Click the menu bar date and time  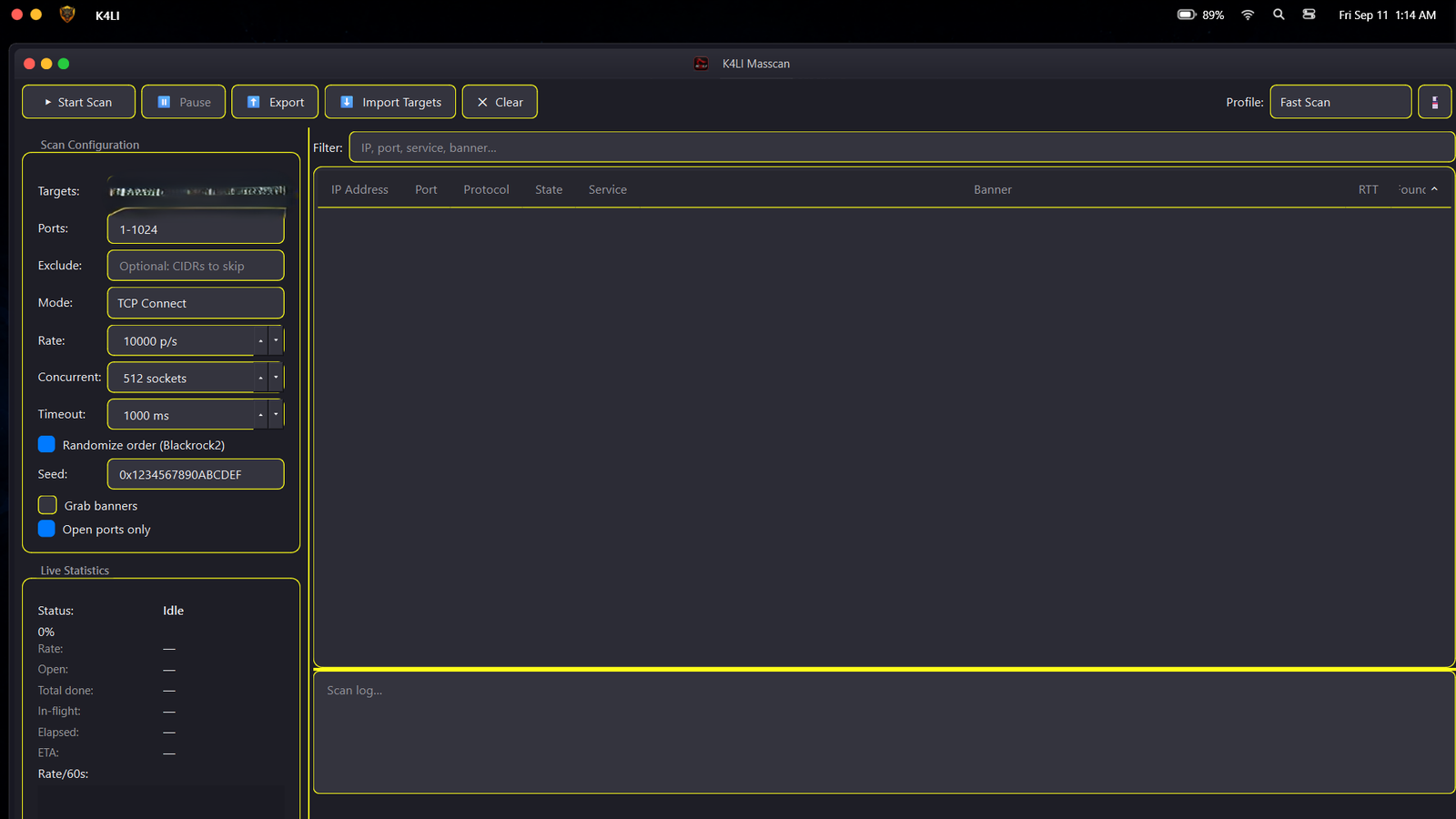(1387, 15)
